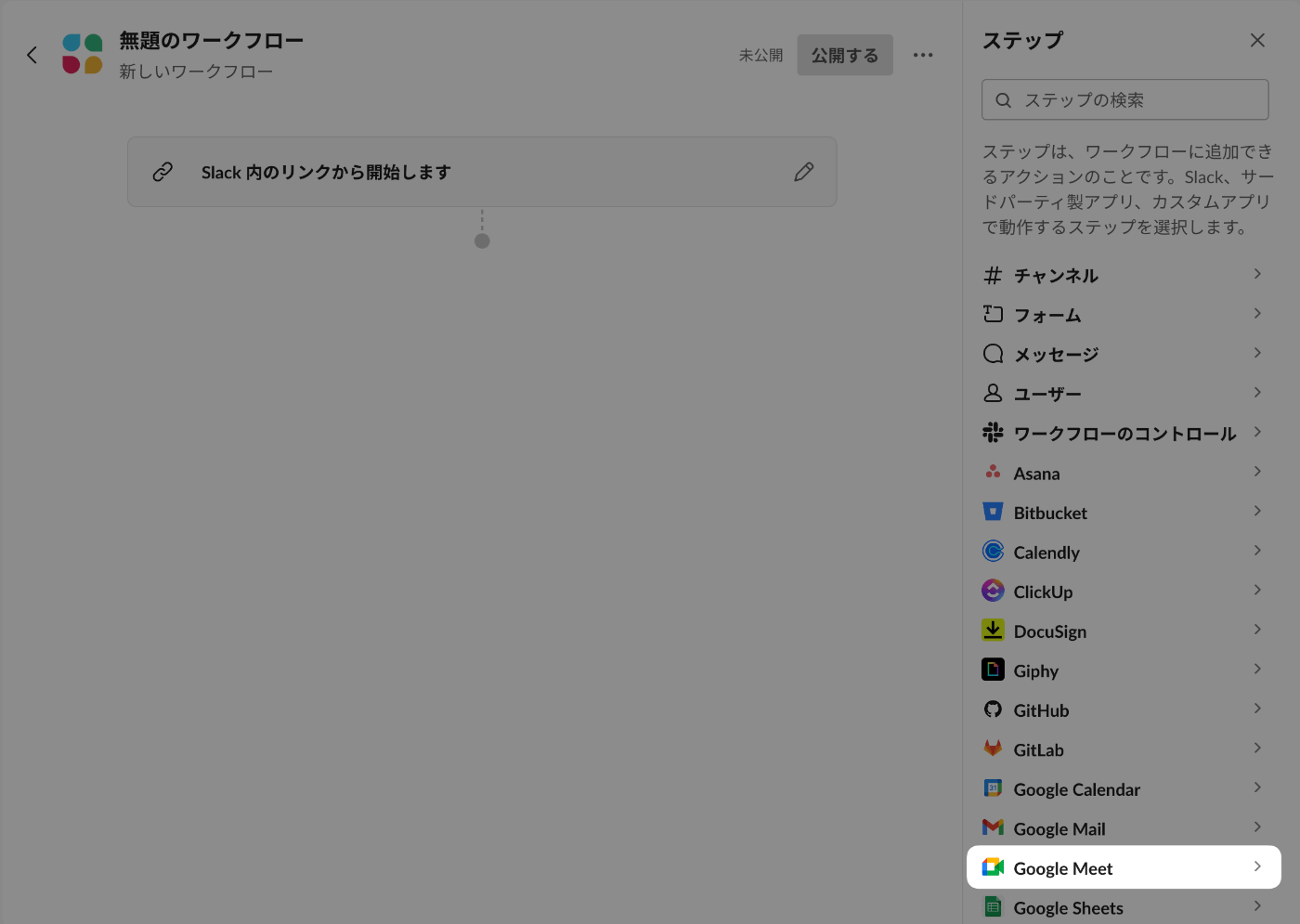Expand the Google Meet chevron
This screenshot has height=924, width=1300.
tap(1257, 866)
